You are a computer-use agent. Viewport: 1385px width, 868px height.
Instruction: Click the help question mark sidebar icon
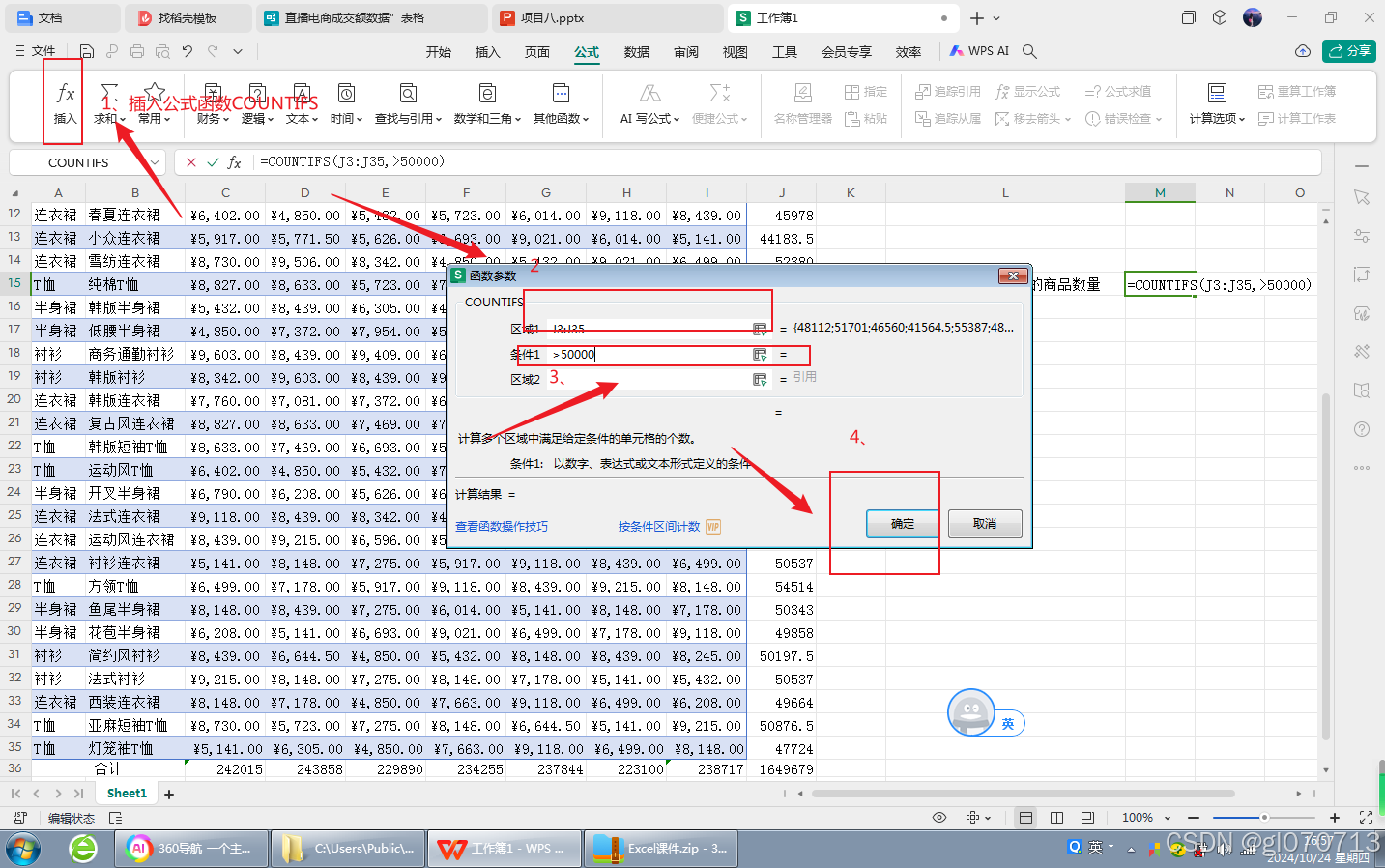click(1362, 429)
